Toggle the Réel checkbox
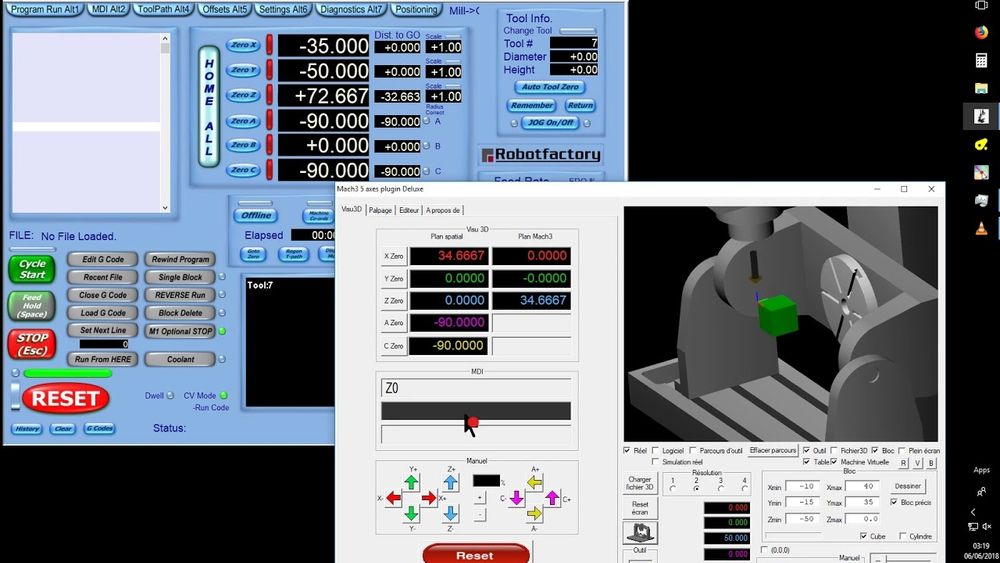 627,450
